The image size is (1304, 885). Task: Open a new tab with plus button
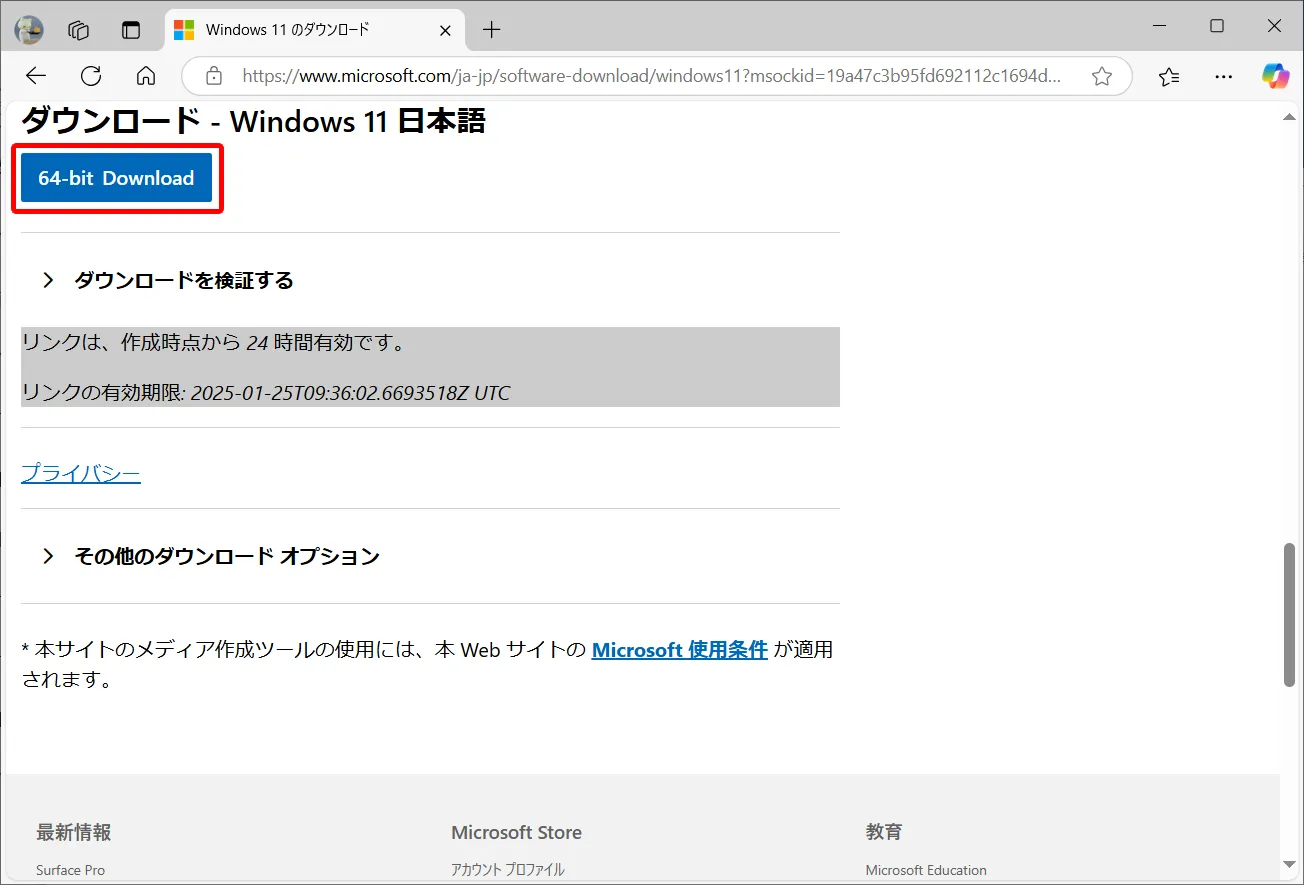pyautogui.click(x=491, y=30)
